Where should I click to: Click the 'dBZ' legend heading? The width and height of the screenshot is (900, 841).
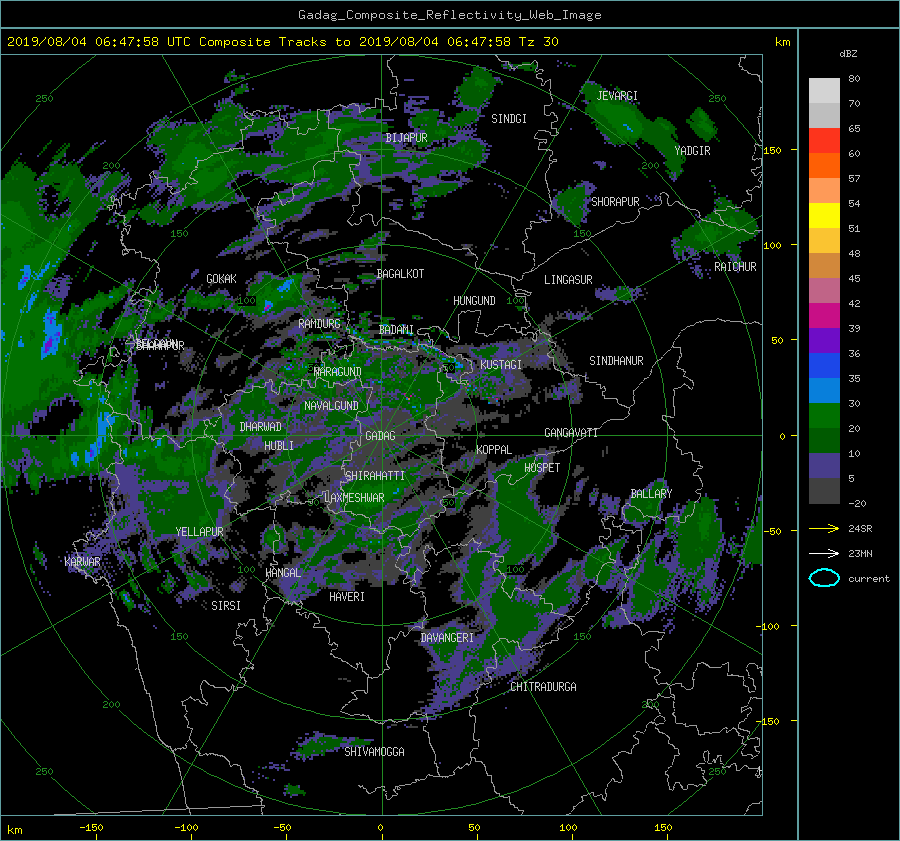point(848,53)
